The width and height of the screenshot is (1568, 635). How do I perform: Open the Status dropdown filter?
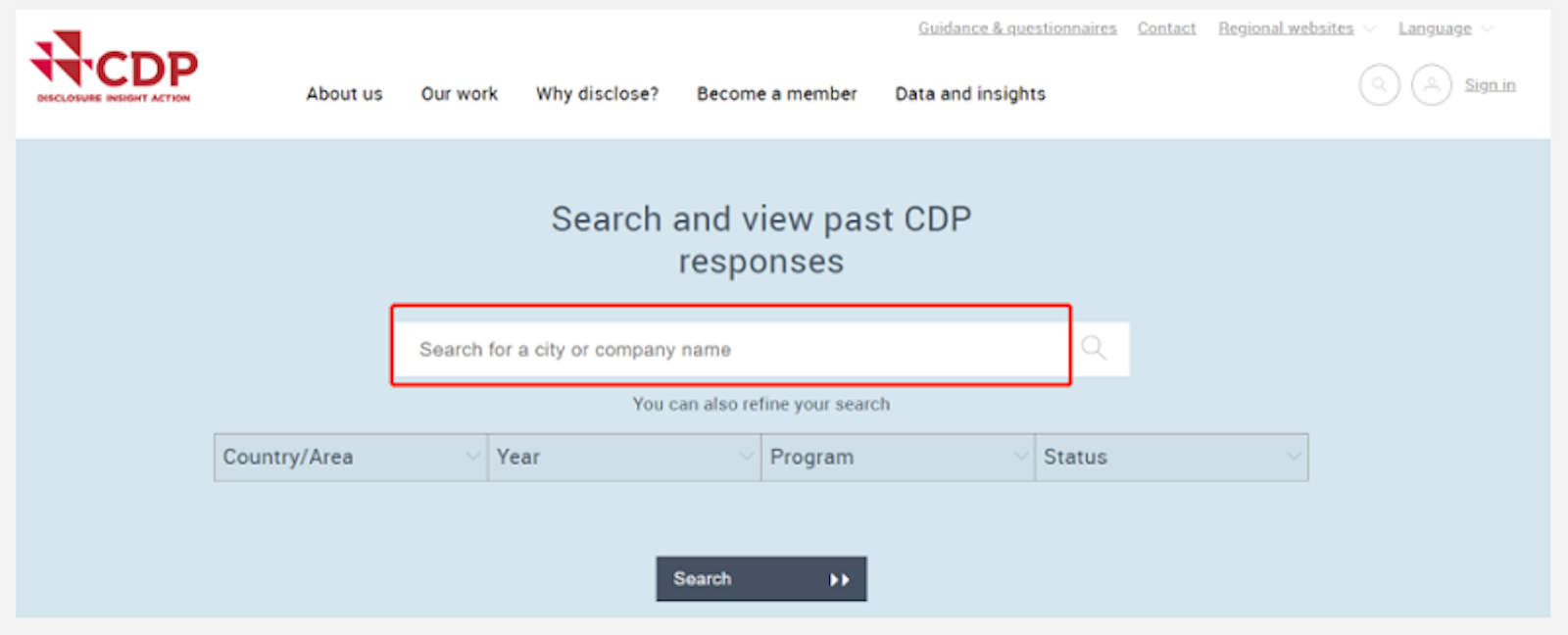tap(1171, 458)
